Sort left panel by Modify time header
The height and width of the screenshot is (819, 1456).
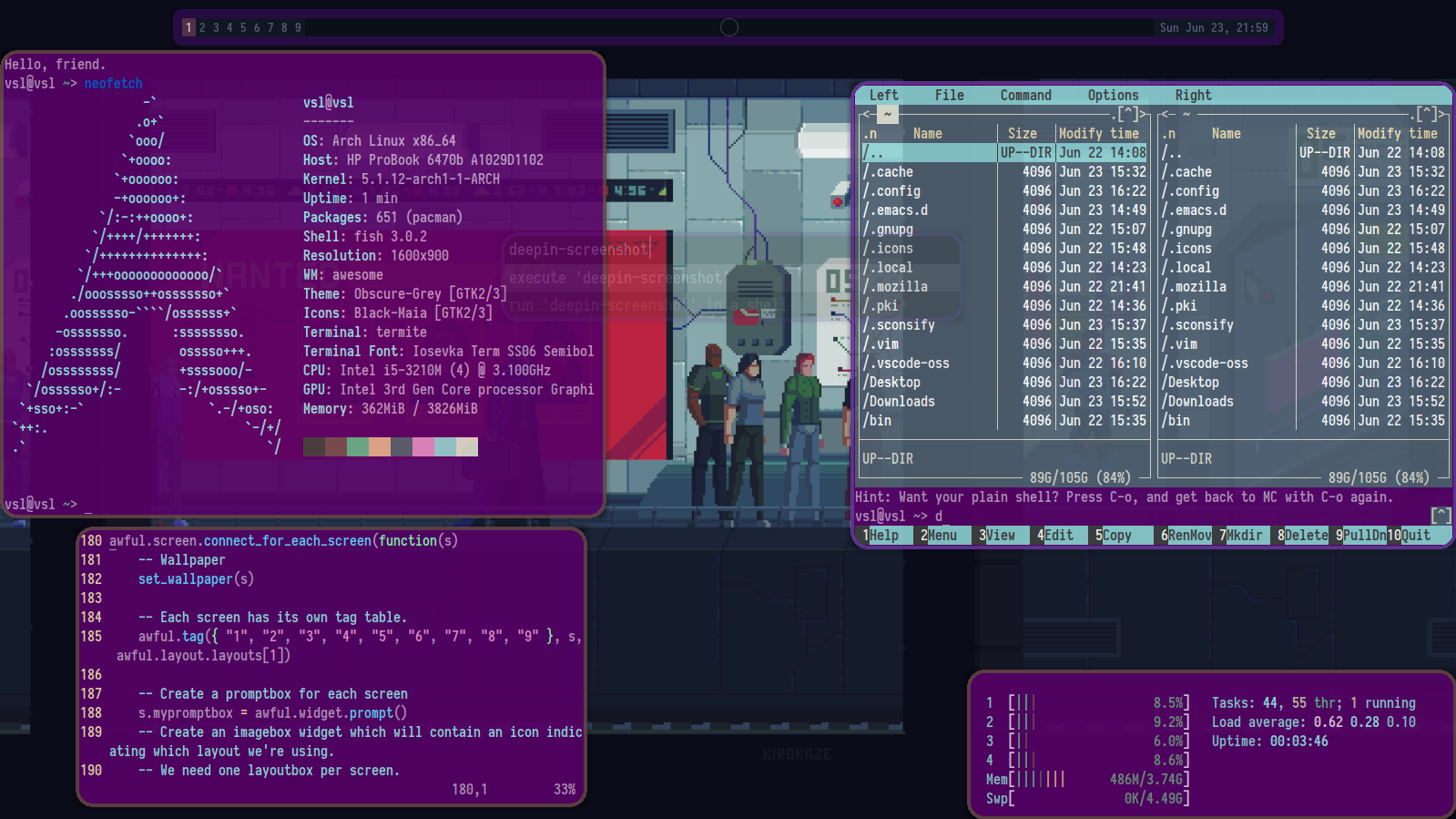coord(1098,133)
